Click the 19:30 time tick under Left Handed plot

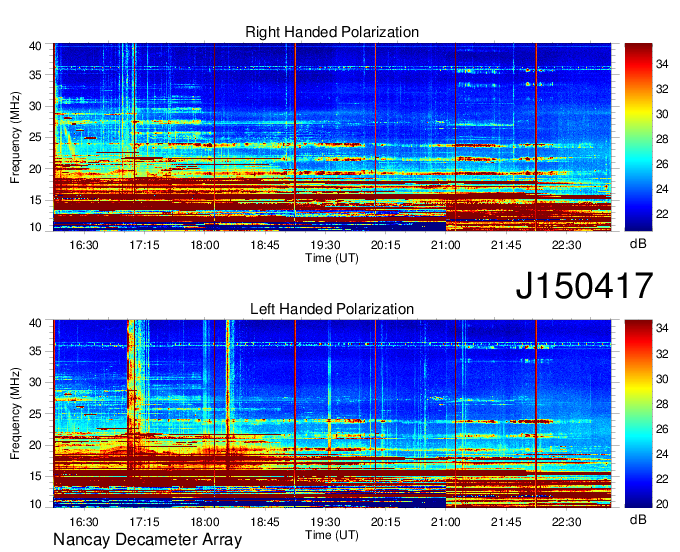tap(325, 522)
